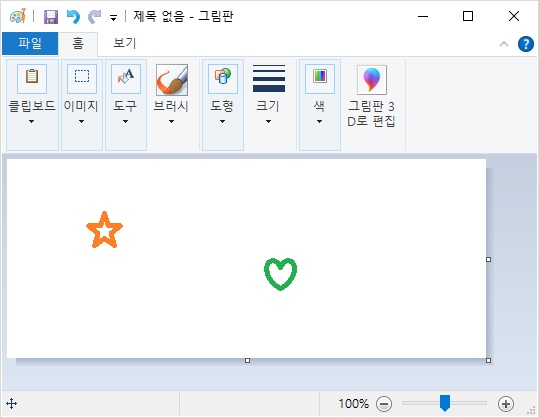Expand the 도구 dropdown arrow

click(125, 121)
